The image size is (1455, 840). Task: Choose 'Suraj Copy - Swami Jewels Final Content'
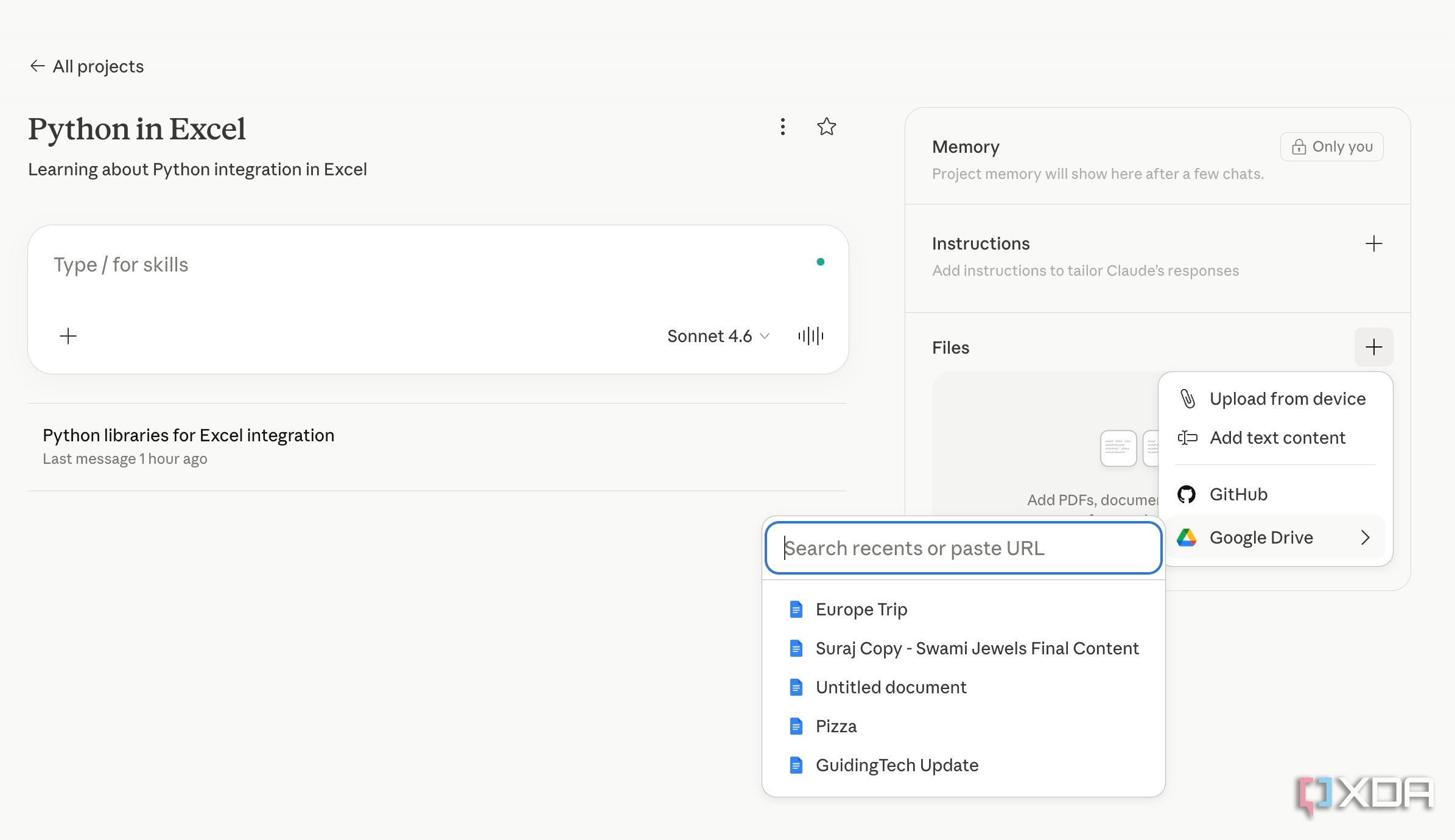[x=963, y=648]
